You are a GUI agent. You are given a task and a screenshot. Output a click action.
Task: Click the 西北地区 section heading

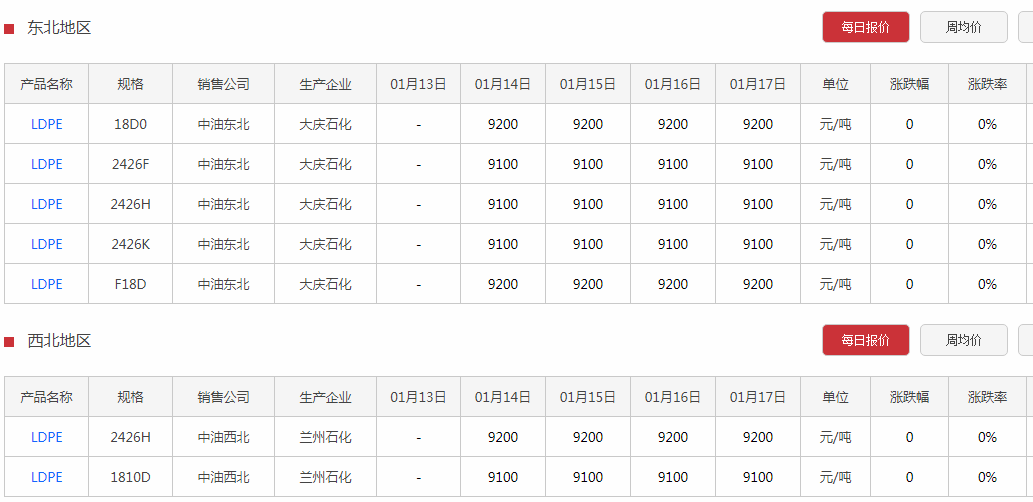pos(59,341)
